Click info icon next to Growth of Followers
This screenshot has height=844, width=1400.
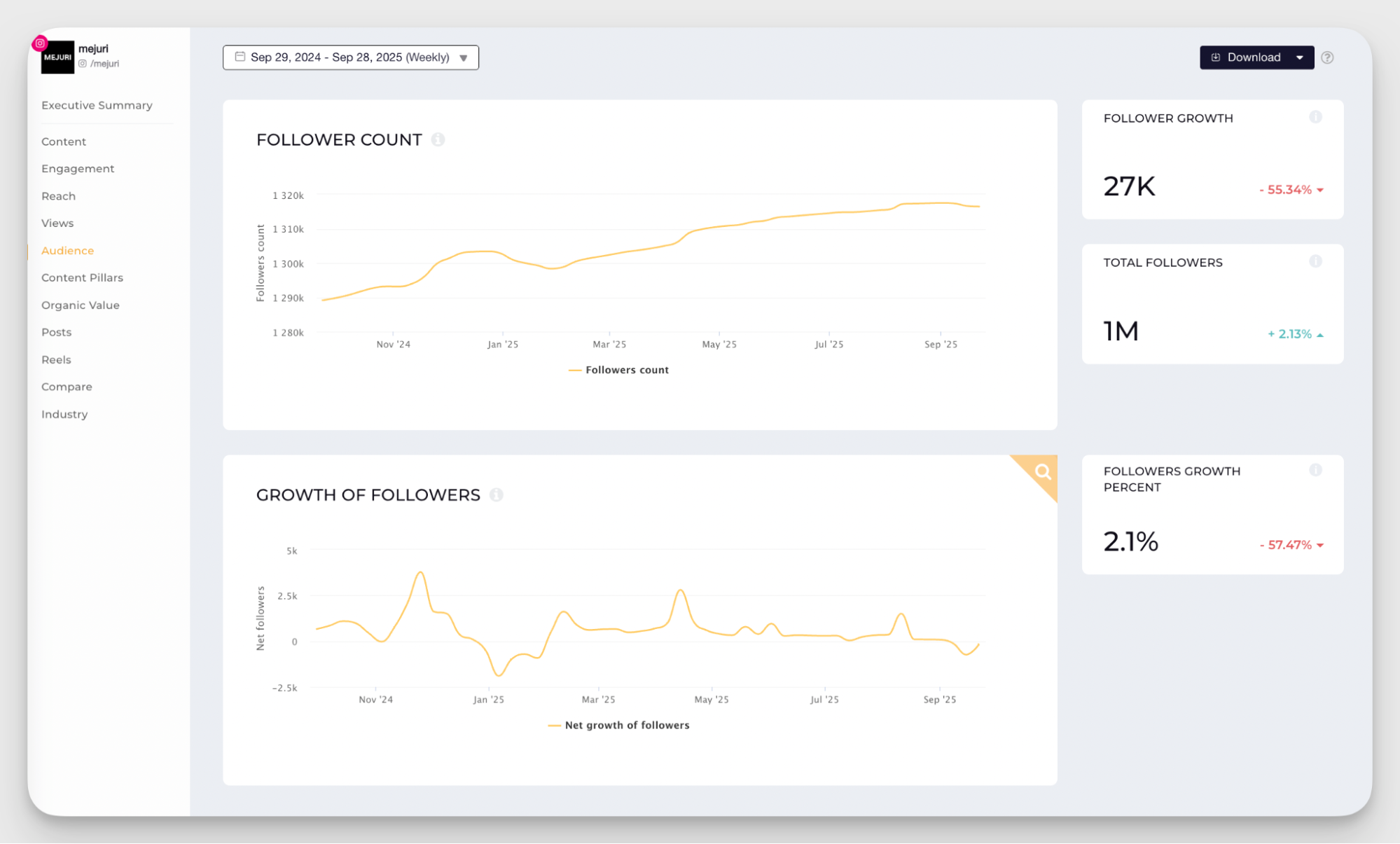click(x=496, y=494)
